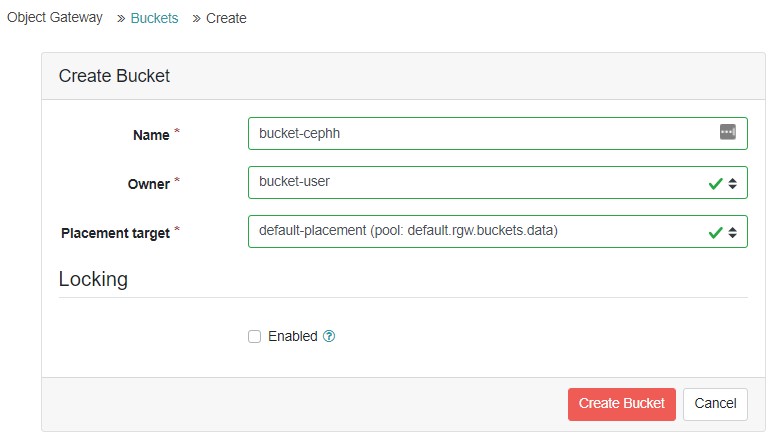Viewport: 776px width, 441px height.
Task: Enable the Locking checkbox
Action: [254, 337]
